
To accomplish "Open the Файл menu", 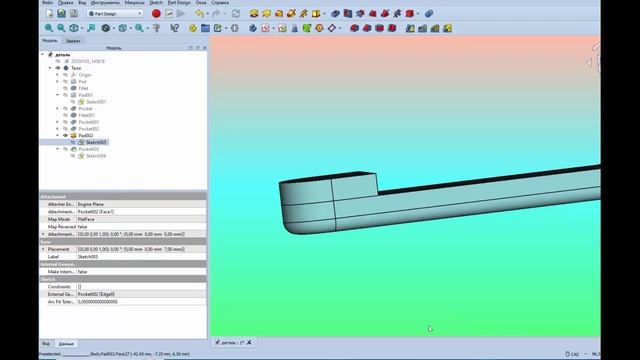I will click(47, 2).
